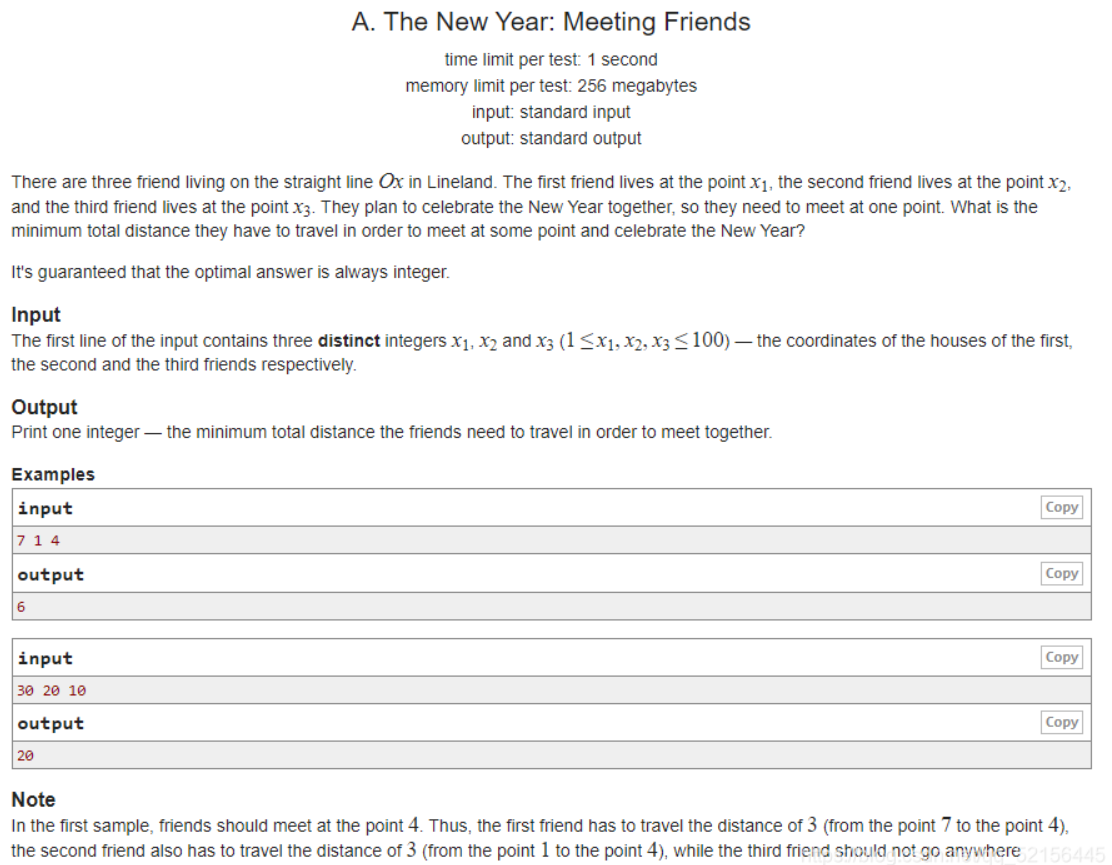Image resolution: width=1112 pixels, height=865 pixels.
Task: Copy the second example input
Action: pos(1061,657)
